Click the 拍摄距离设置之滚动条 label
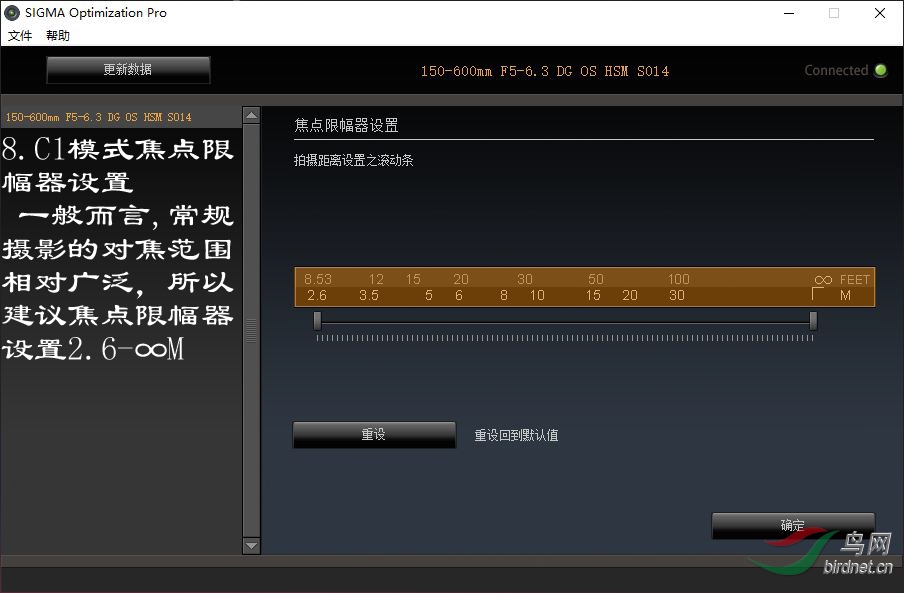The width and height of the screenshot is (904, 593). point(353,160)
